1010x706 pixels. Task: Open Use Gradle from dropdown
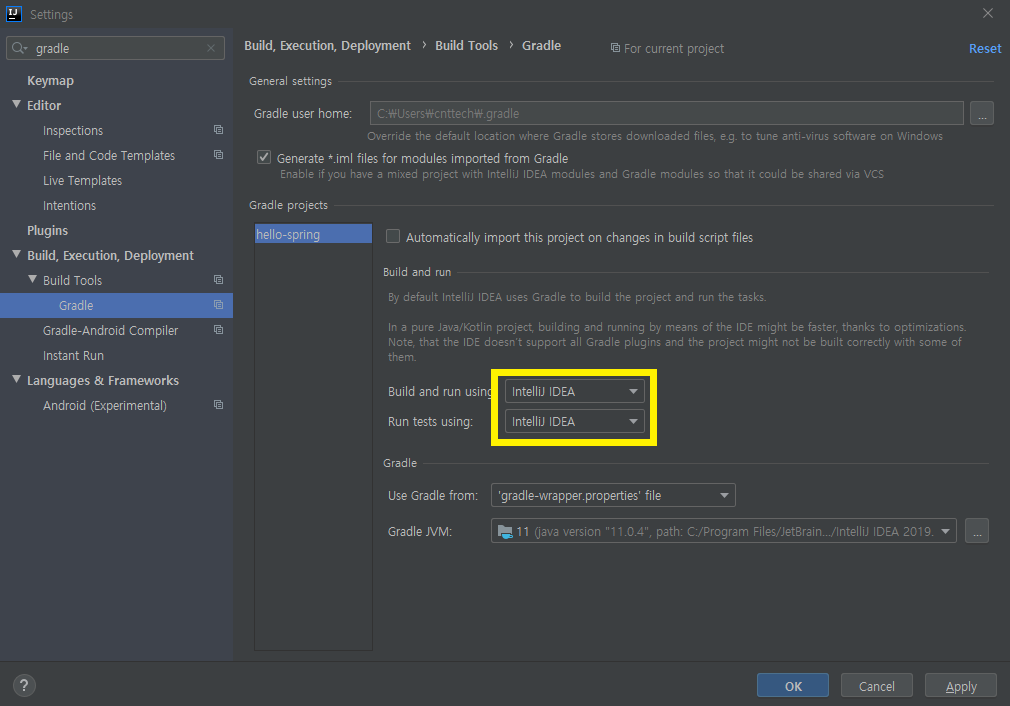(x=613, y=495)
